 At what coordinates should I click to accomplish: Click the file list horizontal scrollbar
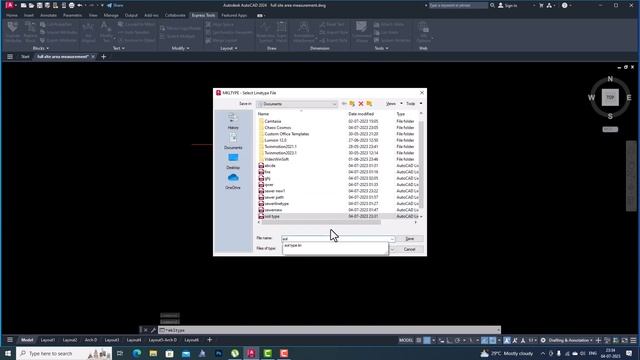pyautogui.click(x=321, y=222)
